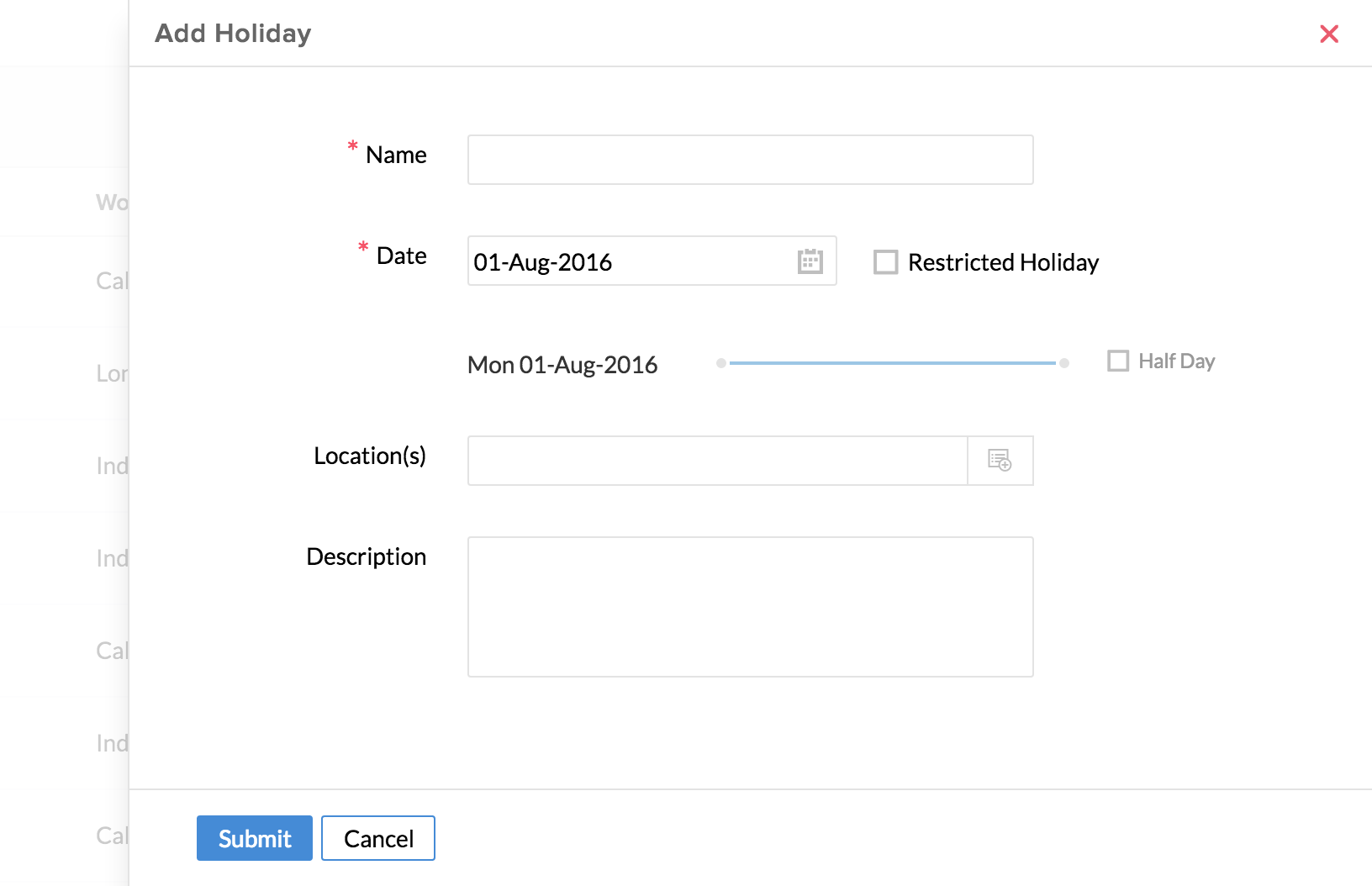Open the date picker calendar icon

pyautogui.click(x=810, y=261)
